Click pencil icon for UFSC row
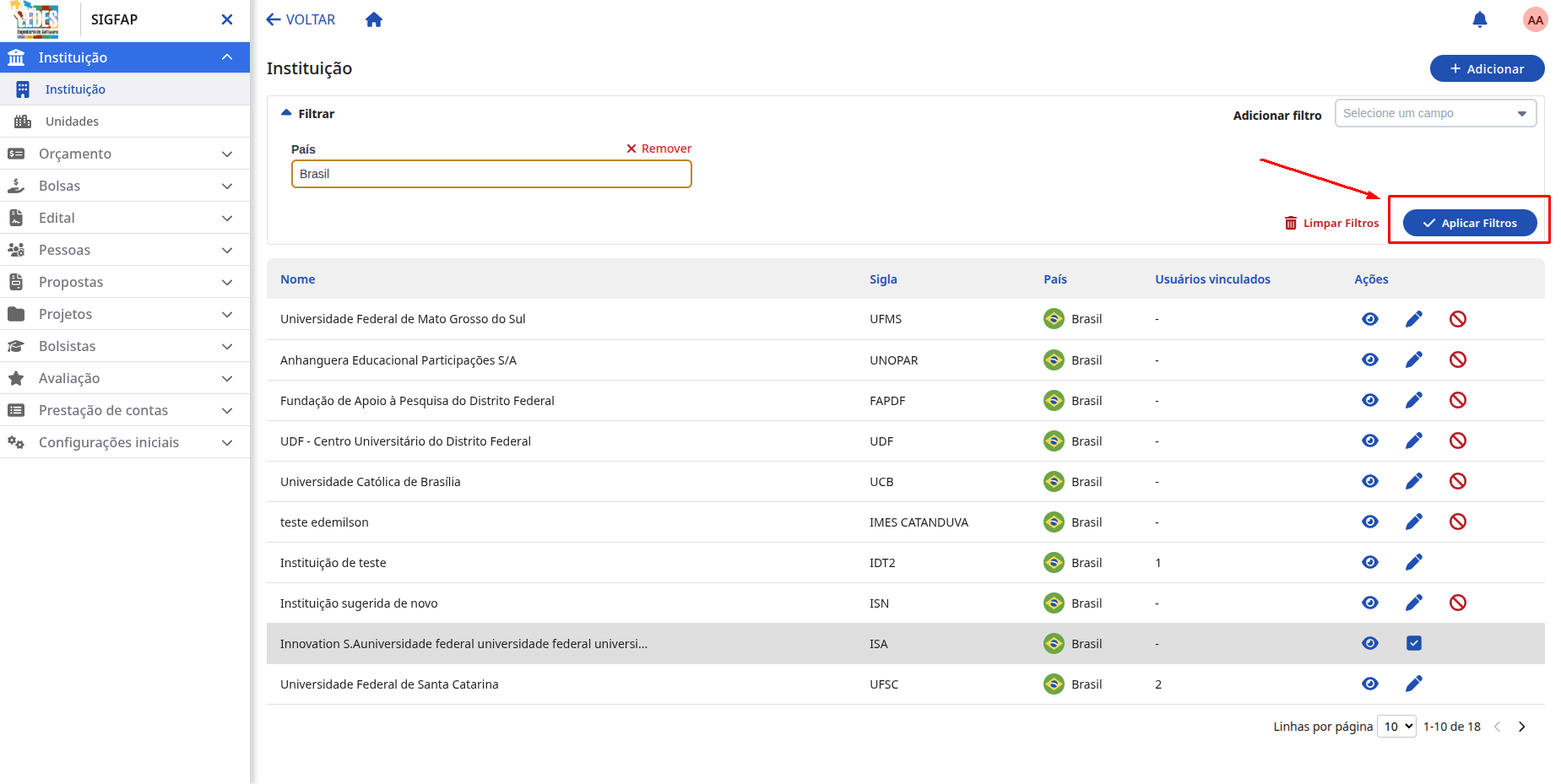Screen dimensions: 1561x784 tap(1413, 684)
